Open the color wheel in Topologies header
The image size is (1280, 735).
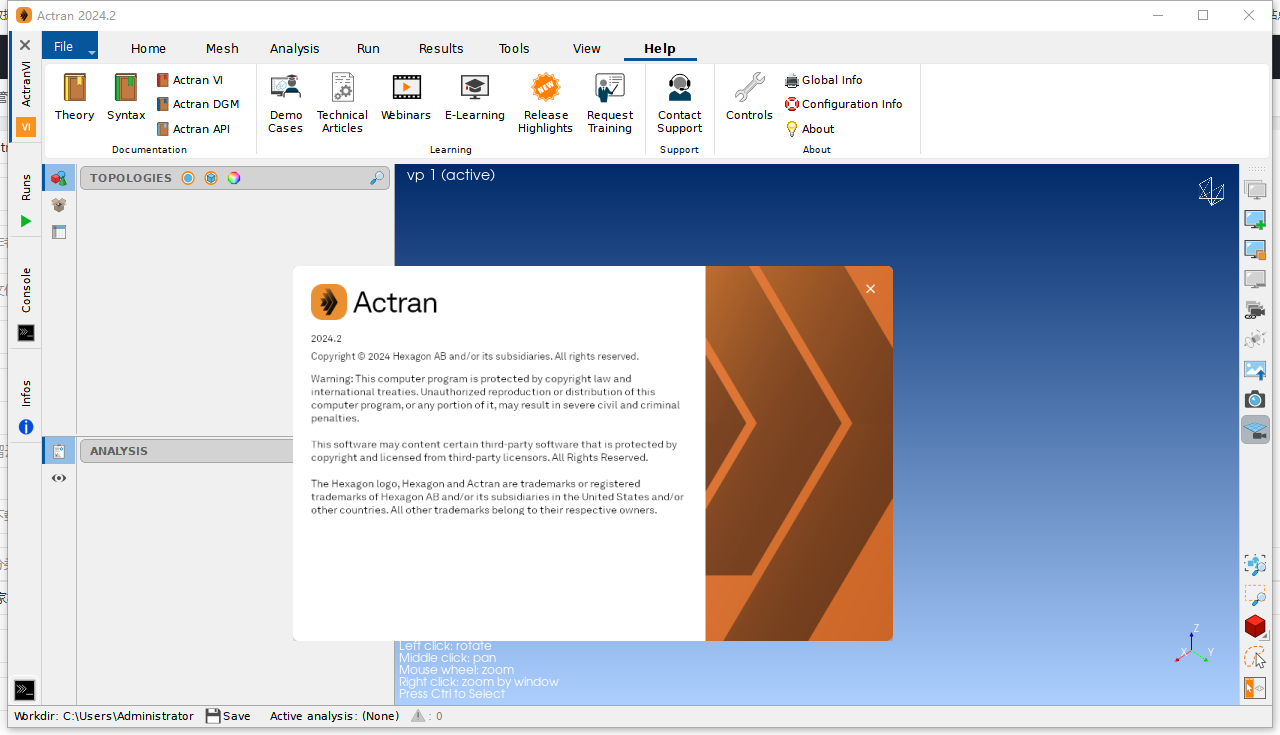tap(234, 178)
